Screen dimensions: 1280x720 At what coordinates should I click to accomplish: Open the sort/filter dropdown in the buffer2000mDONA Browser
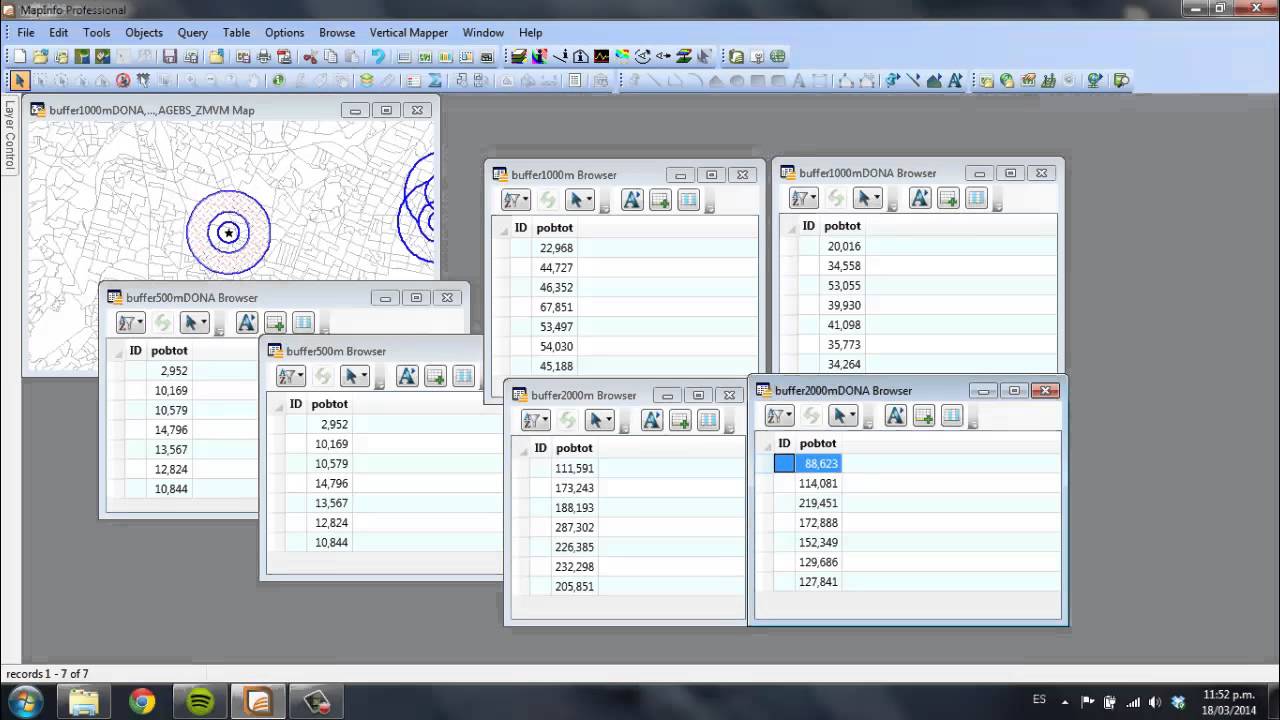pos(779,416)
